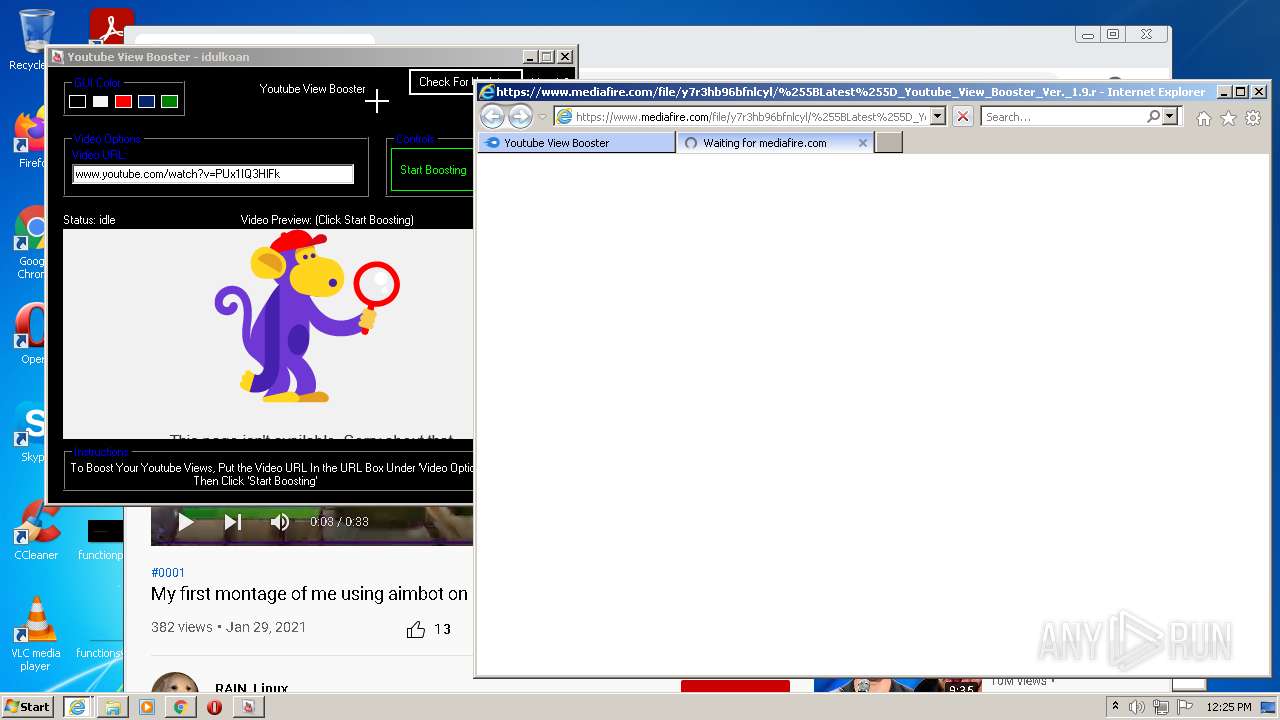
Task: Expand the address bar URL dropdown
Action: point(937,117)
